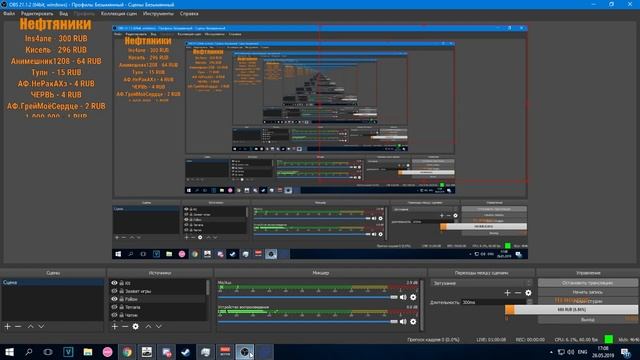
Task: Open the Вид menu
Action: pyautogui.click(x=64, y=13)
